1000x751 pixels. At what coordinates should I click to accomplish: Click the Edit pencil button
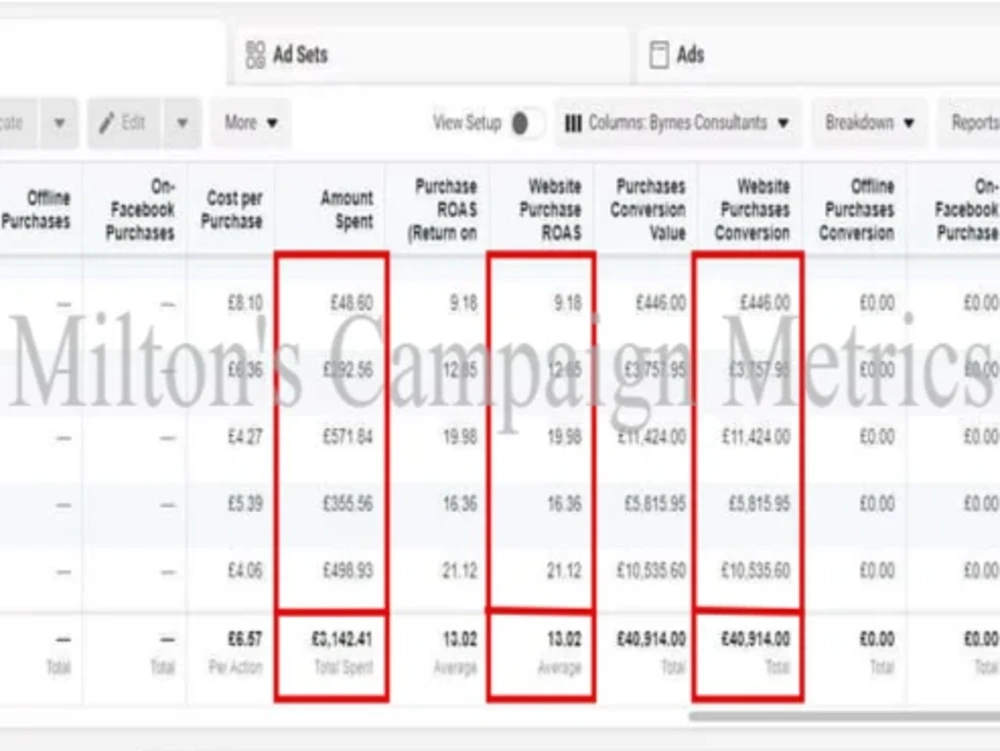(x=123, y=122)
